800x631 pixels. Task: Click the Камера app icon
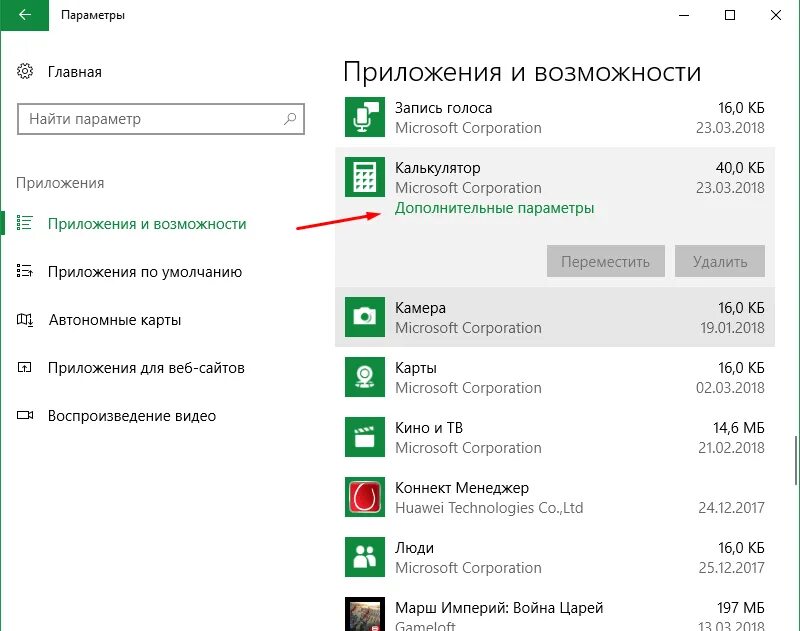coord(365,317)
